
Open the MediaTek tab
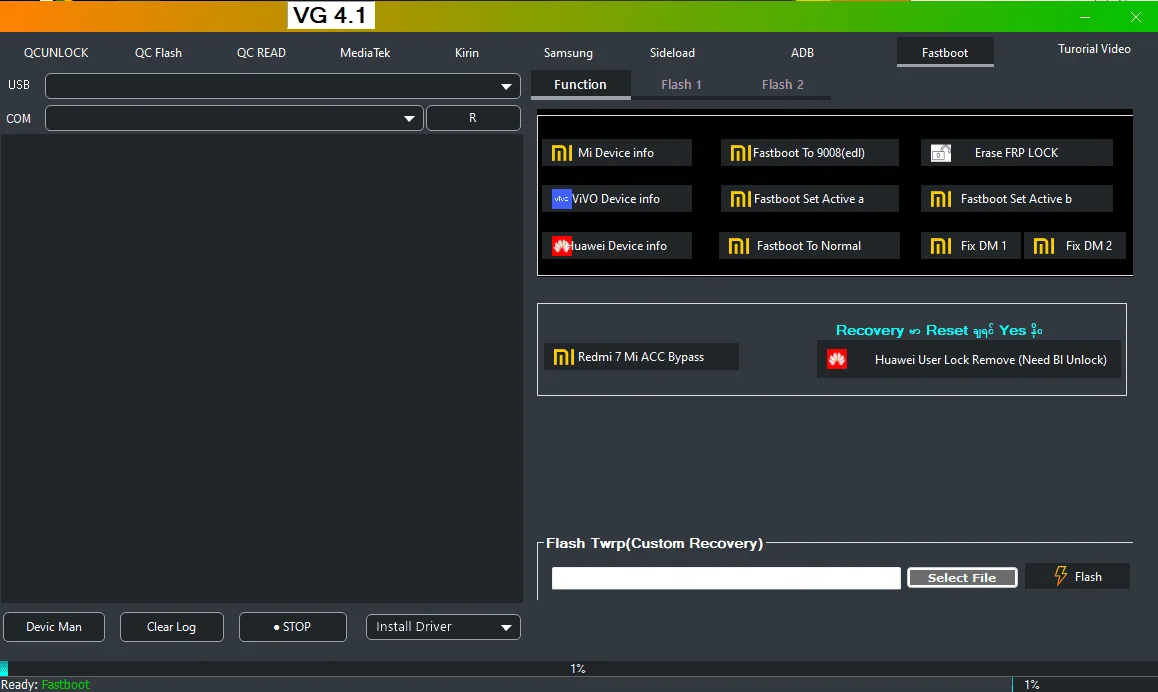365,52
